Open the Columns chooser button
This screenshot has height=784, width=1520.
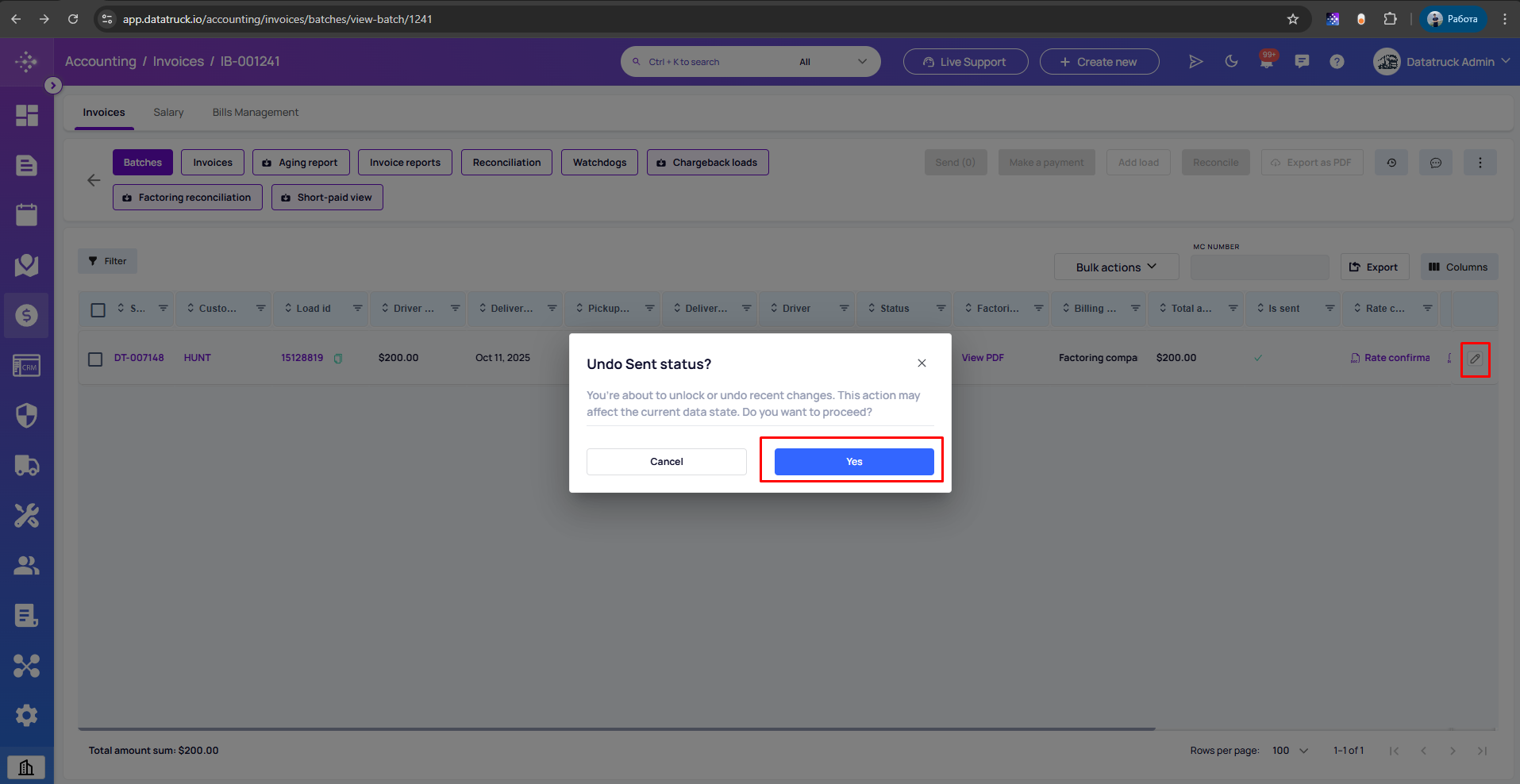pos(1459,267)
